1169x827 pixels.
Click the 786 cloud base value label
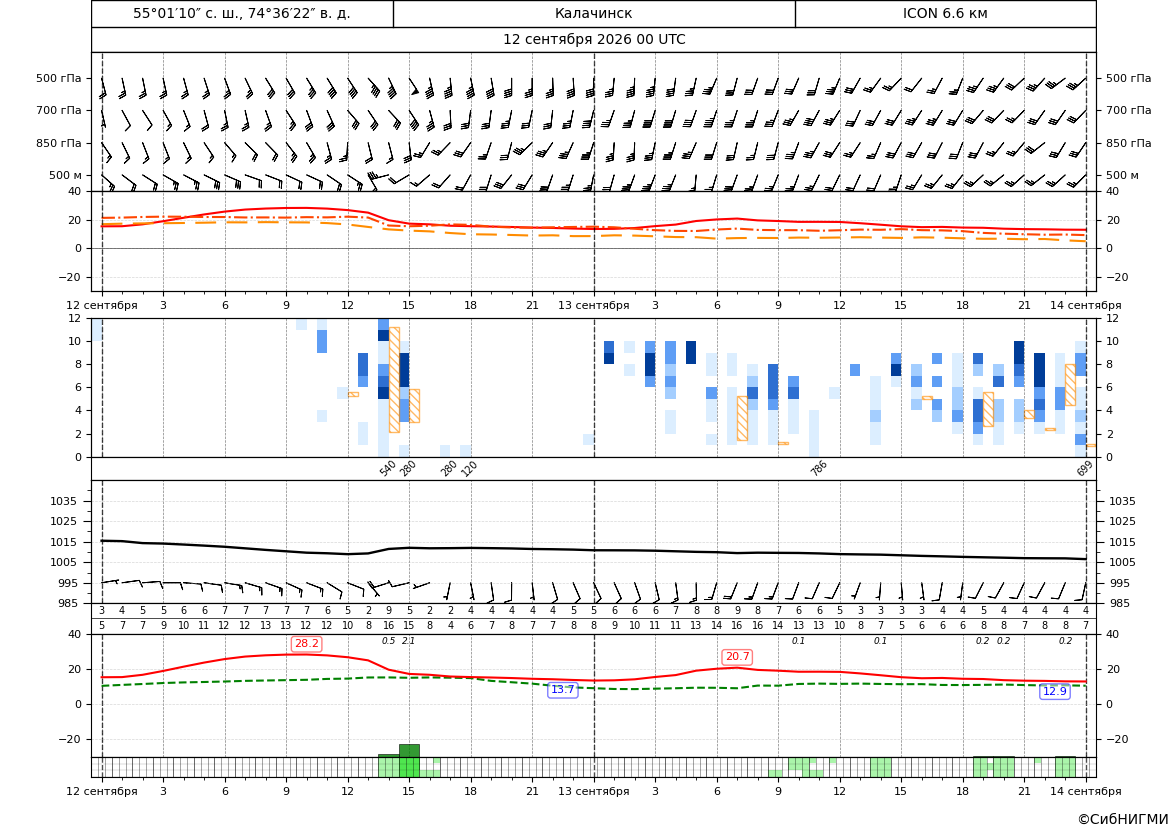pos(819,468)
